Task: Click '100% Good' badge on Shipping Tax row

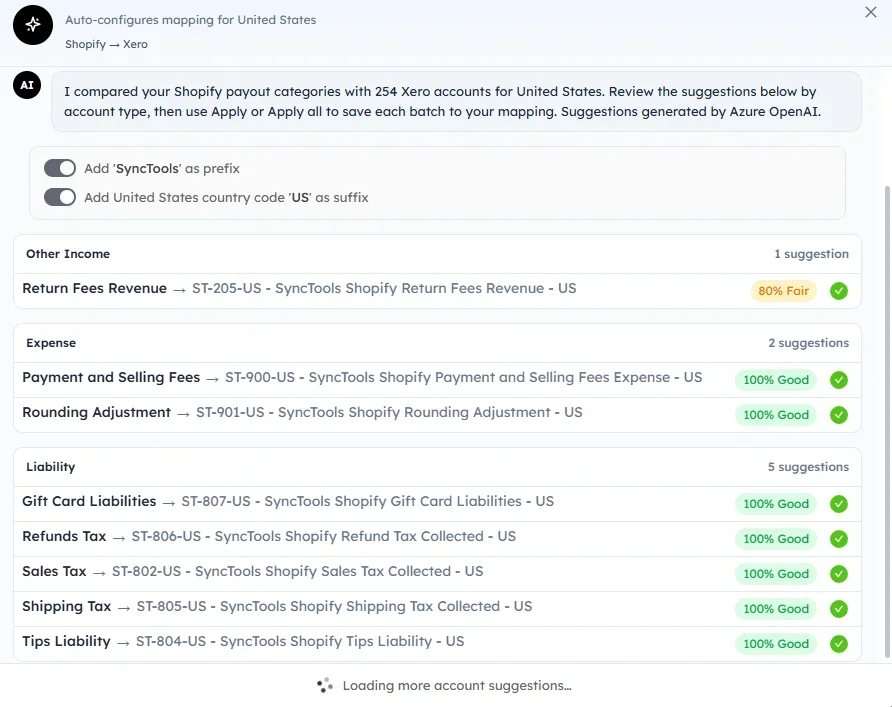Action: point(776,609)
